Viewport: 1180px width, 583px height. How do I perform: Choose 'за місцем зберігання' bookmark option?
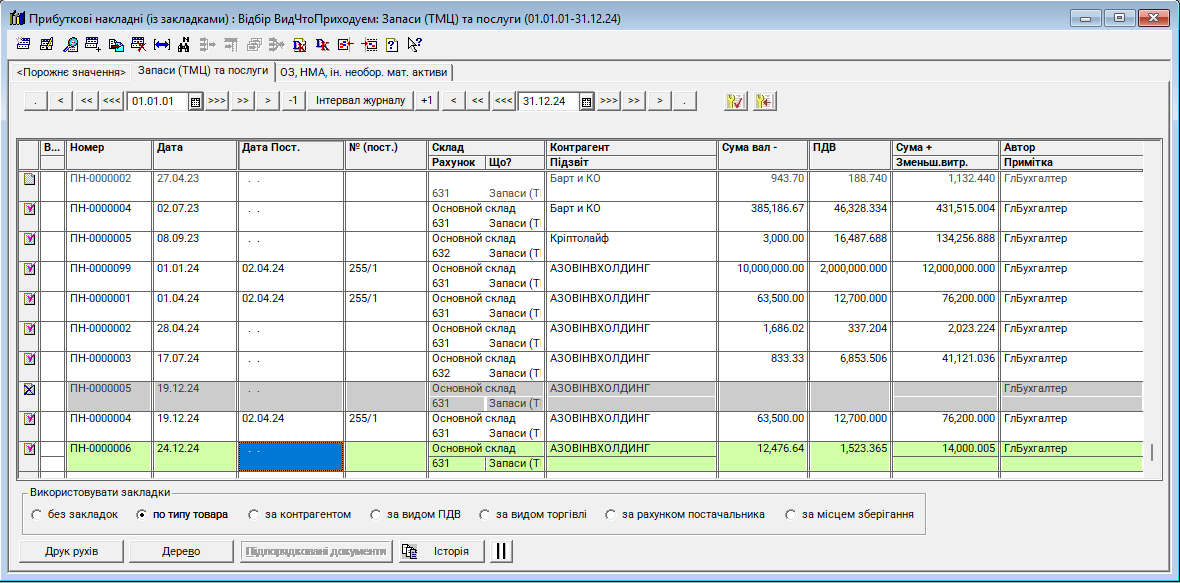791,515
